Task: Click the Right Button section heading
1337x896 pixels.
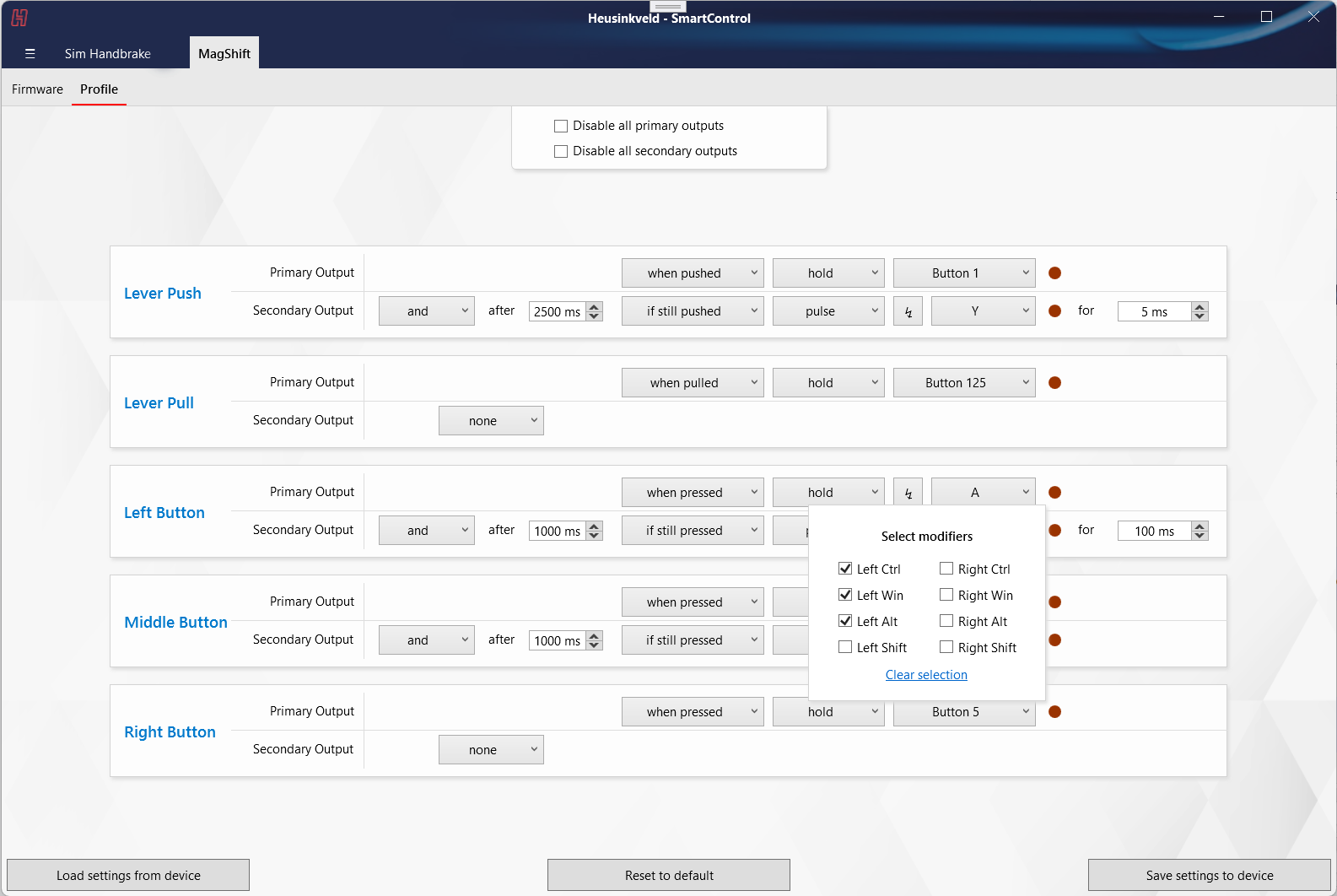Action: point(170,732)
